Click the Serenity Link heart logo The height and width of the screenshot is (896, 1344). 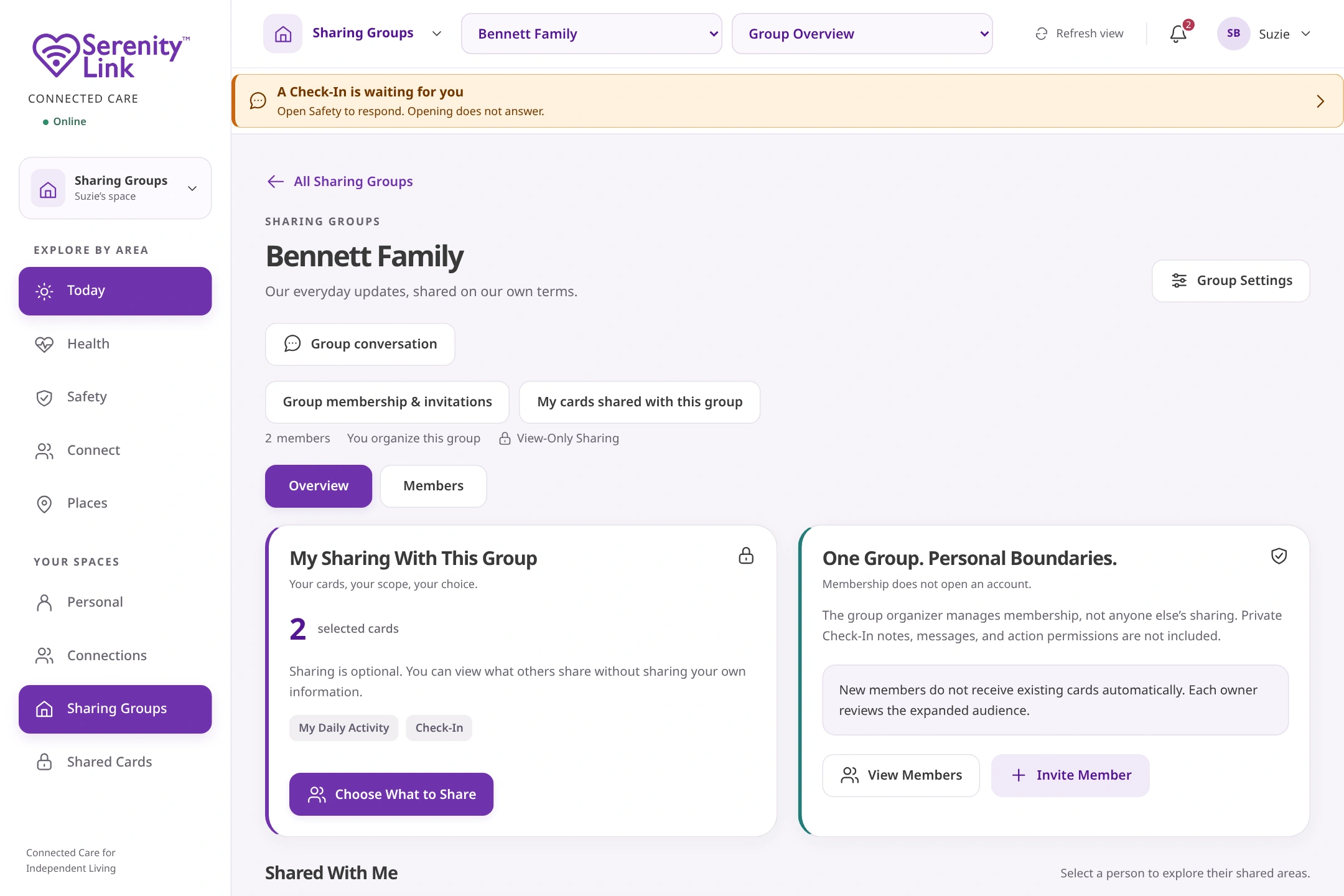pos(56,55)
